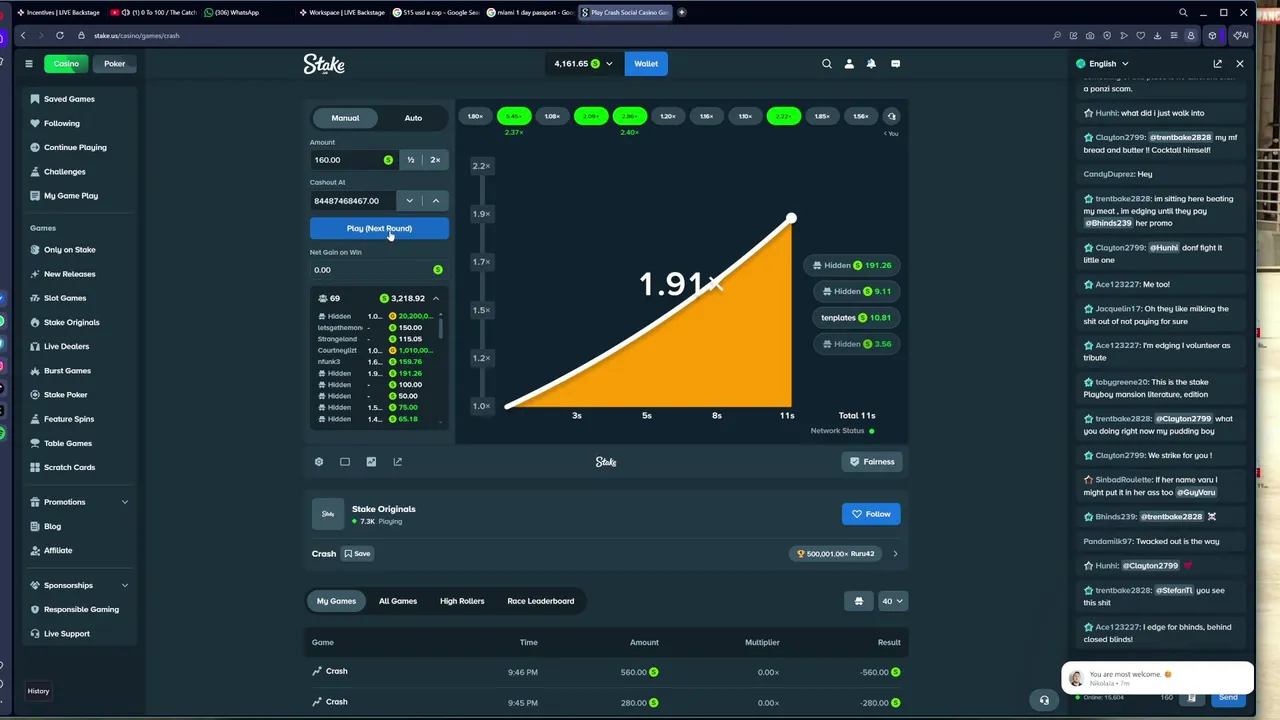Screen dimensions: 1280x720
Task: Select the High Rollers tab
Action: click(462, 601)
